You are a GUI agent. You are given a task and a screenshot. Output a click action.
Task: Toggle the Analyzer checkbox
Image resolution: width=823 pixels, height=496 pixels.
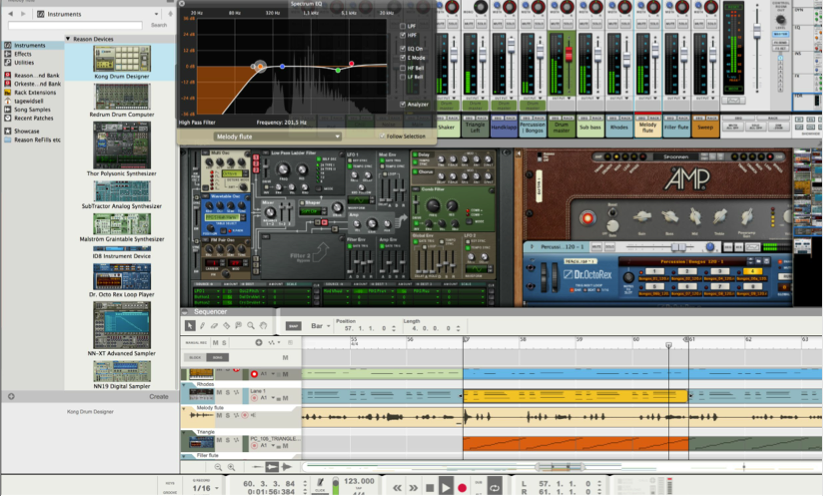pos(403,104)
